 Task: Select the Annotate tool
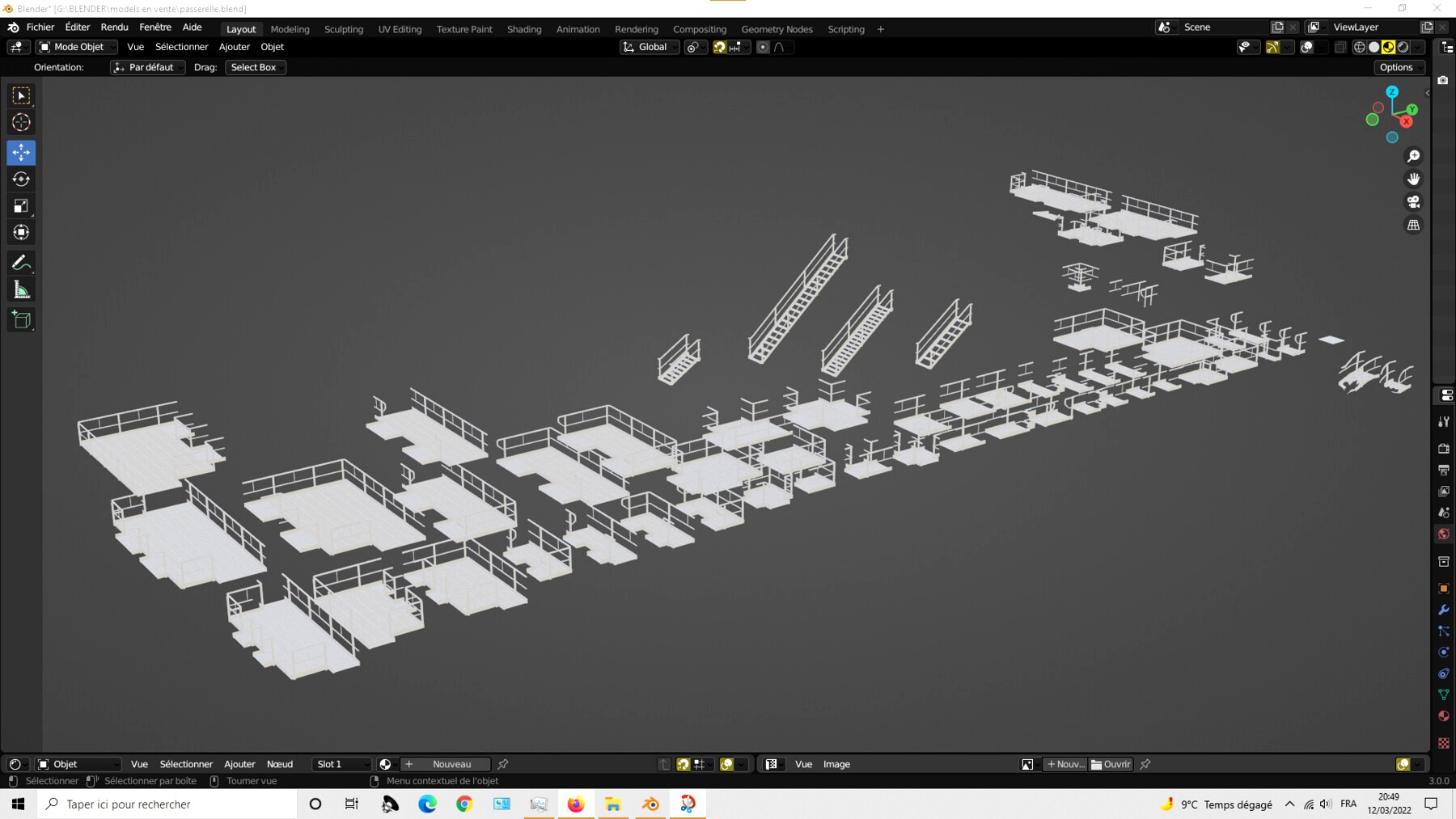click(x=21, y=262)
